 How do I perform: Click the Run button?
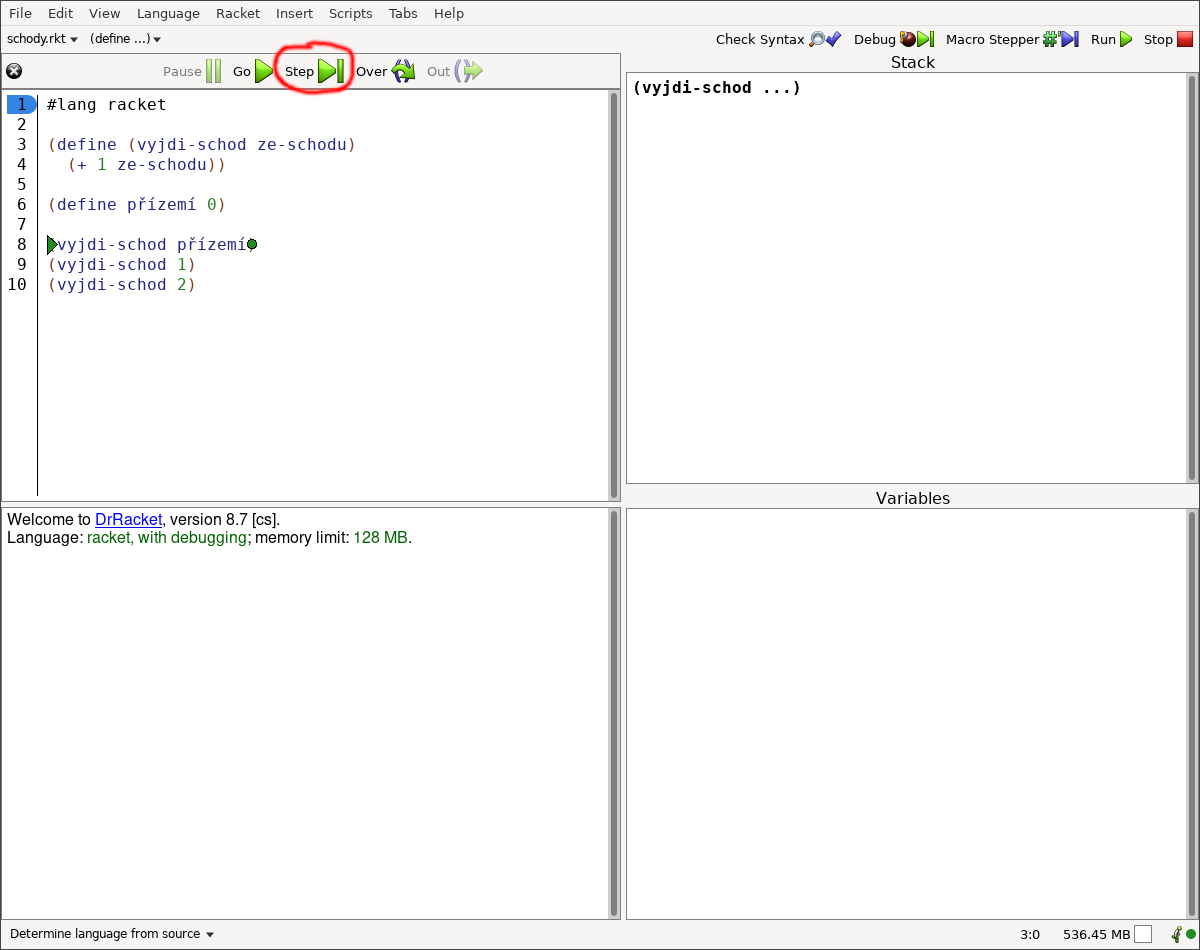pos(1111,40)
